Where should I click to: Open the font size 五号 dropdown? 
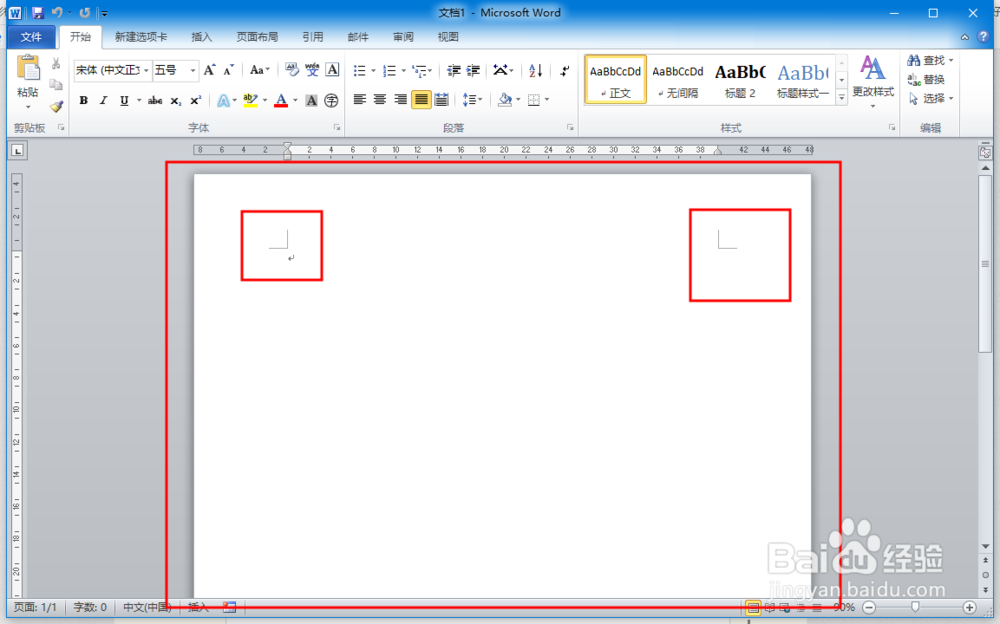(193, 70)
